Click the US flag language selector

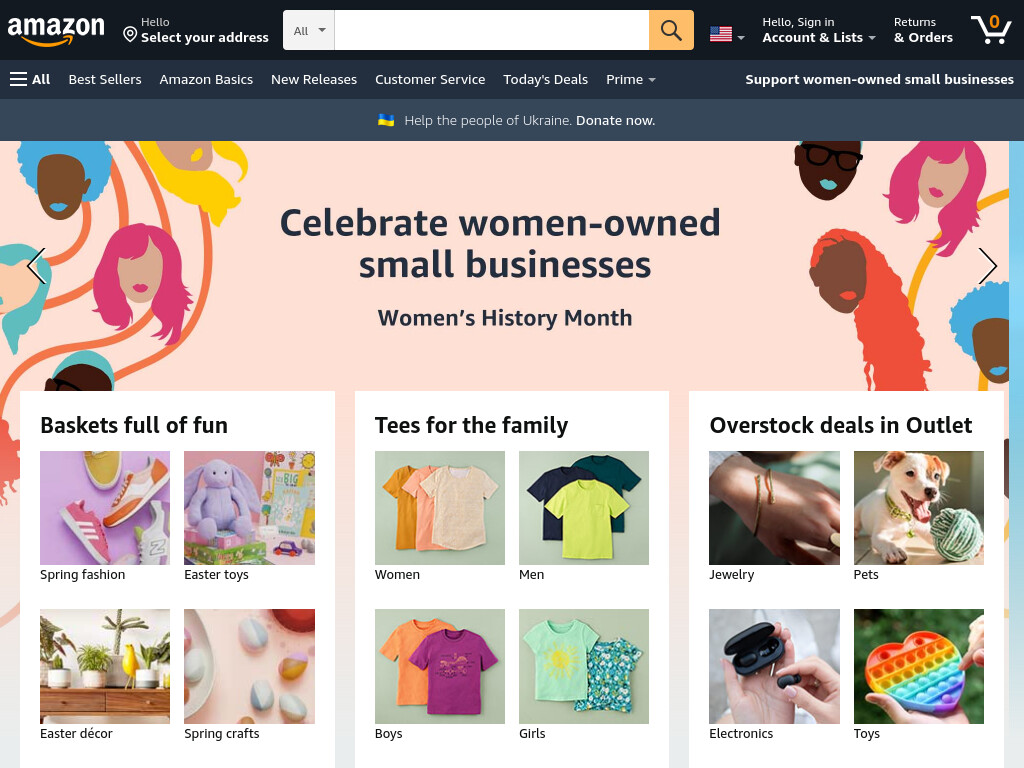727,34
